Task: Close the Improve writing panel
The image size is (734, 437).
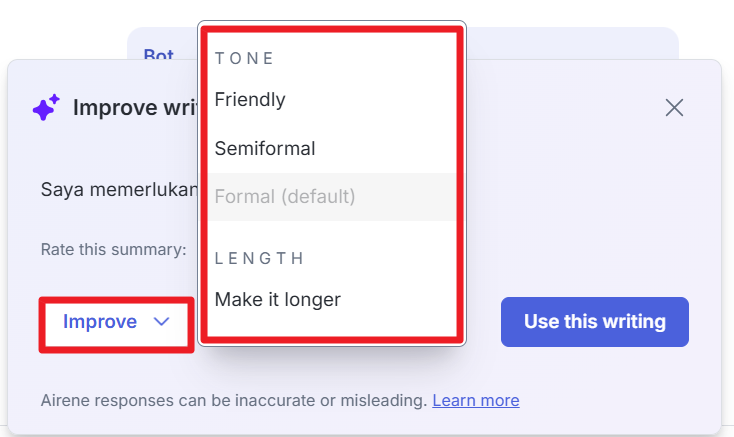Action: tap(674, 108)
